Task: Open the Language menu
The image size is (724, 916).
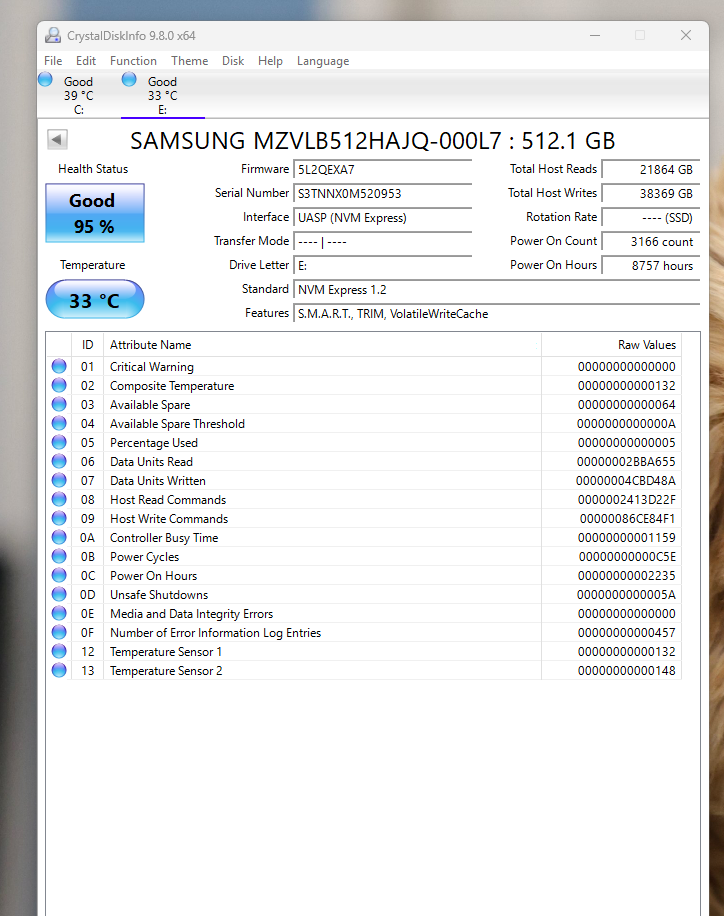Action: tap(323, 61)
